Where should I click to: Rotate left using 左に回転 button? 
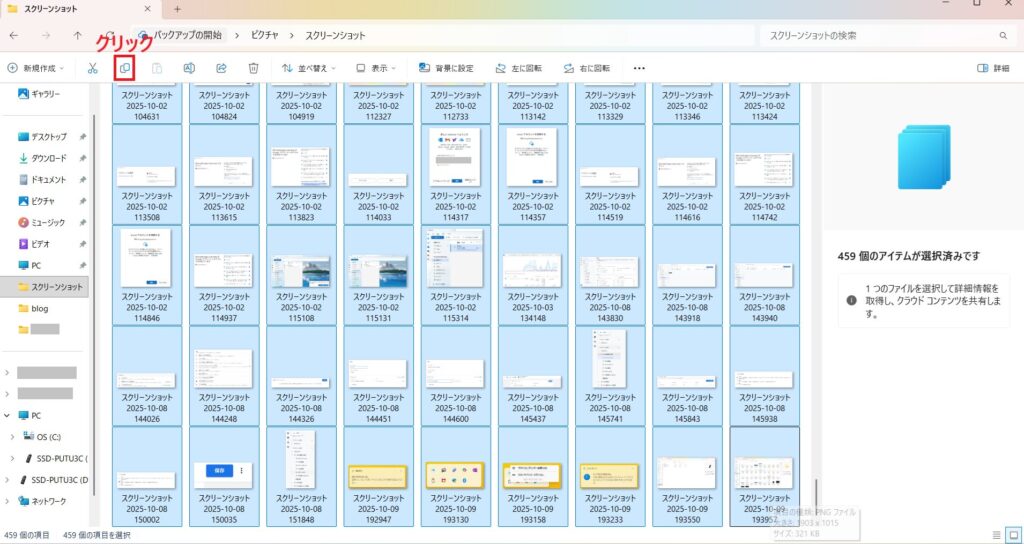(519, 68)
